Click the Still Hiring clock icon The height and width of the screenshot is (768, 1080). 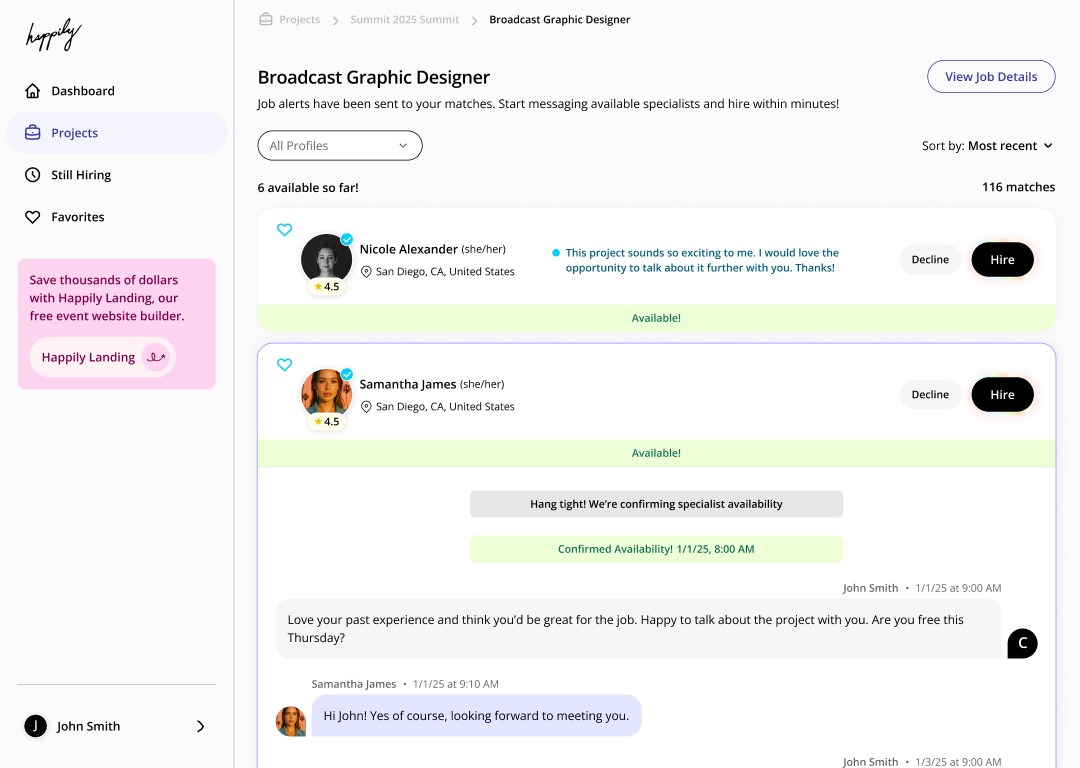pos(33,175)
